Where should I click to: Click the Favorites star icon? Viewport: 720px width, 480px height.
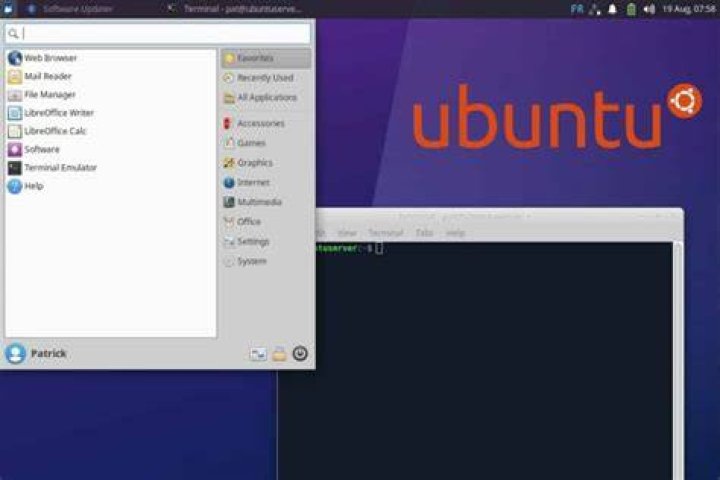click(x=229, y=58)
